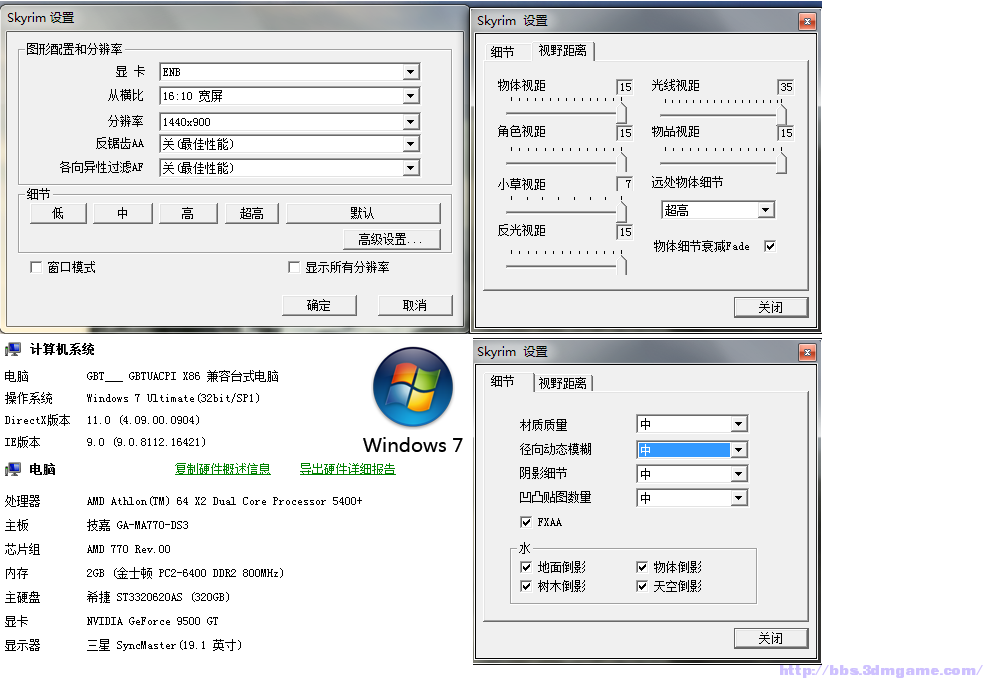Image resolution: width=986 pixels, height=683 pixels.
Task: Click the chipset text "AMD 770 Rev.00"
Action: click(128, 549)
